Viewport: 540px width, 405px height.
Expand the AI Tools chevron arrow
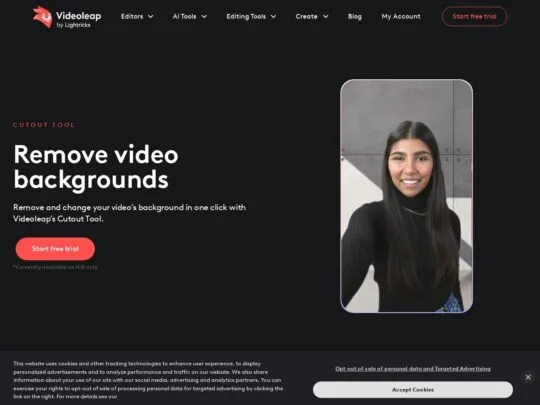click(x=204, y=17)
